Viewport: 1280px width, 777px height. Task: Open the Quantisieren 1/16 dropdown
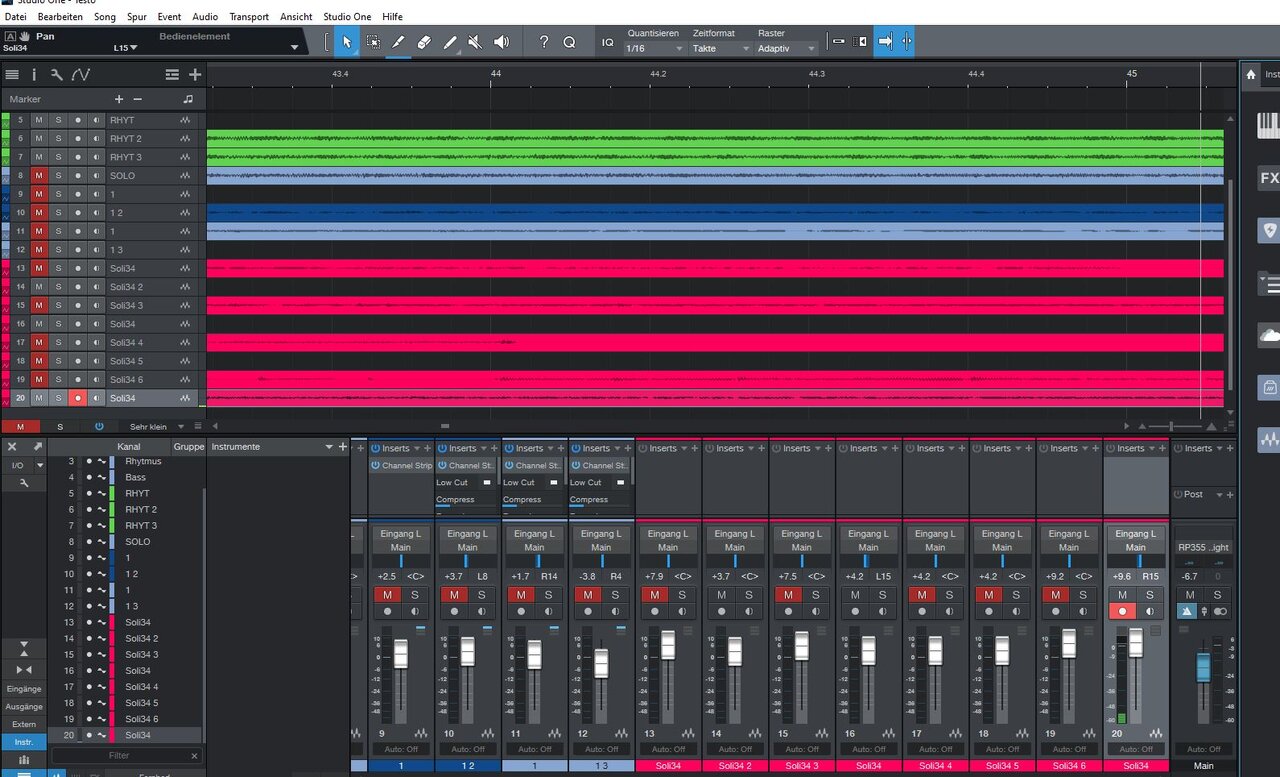point(655,48)
